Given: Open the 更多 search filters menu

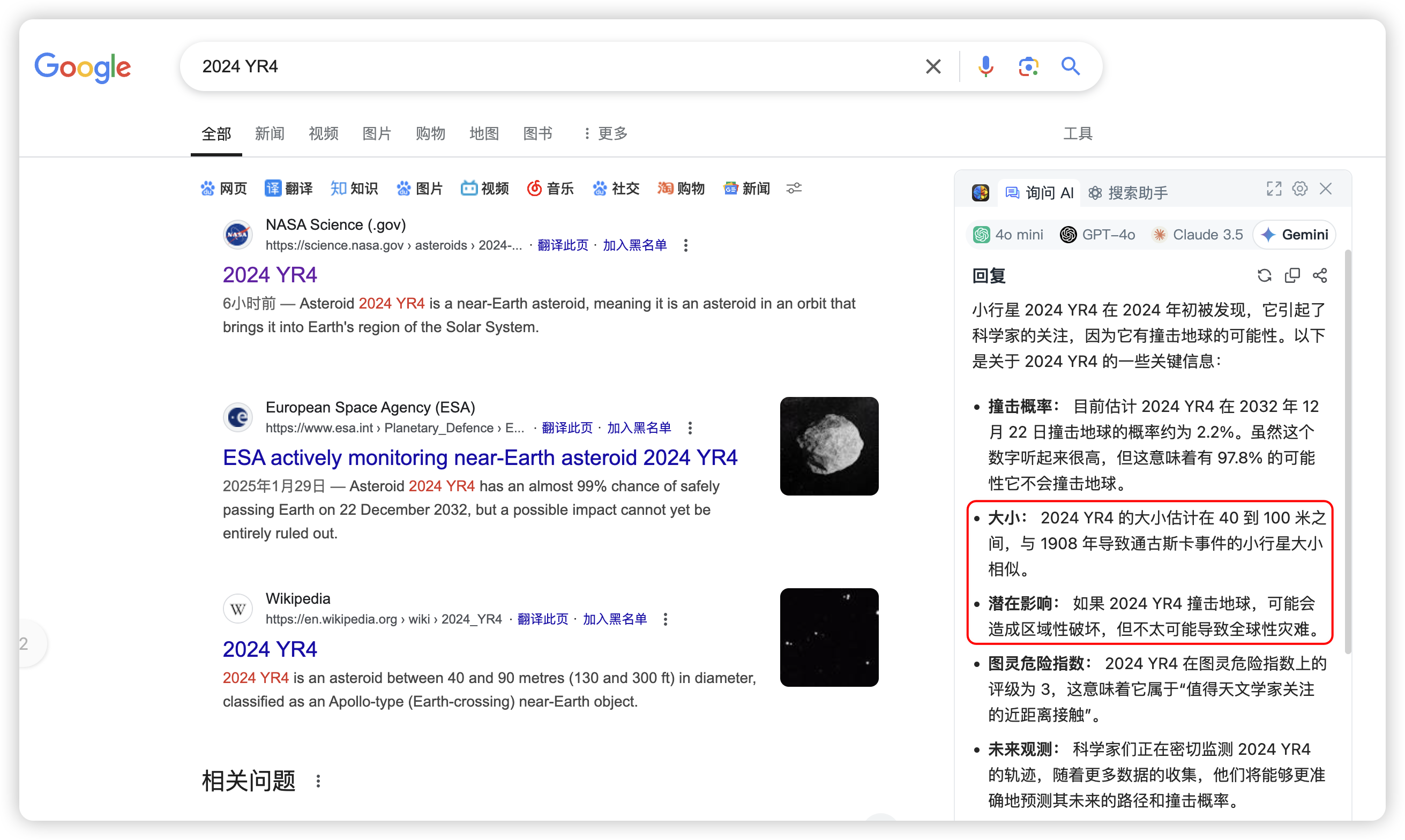Looking at the screenshot, I should click(606, 133).
